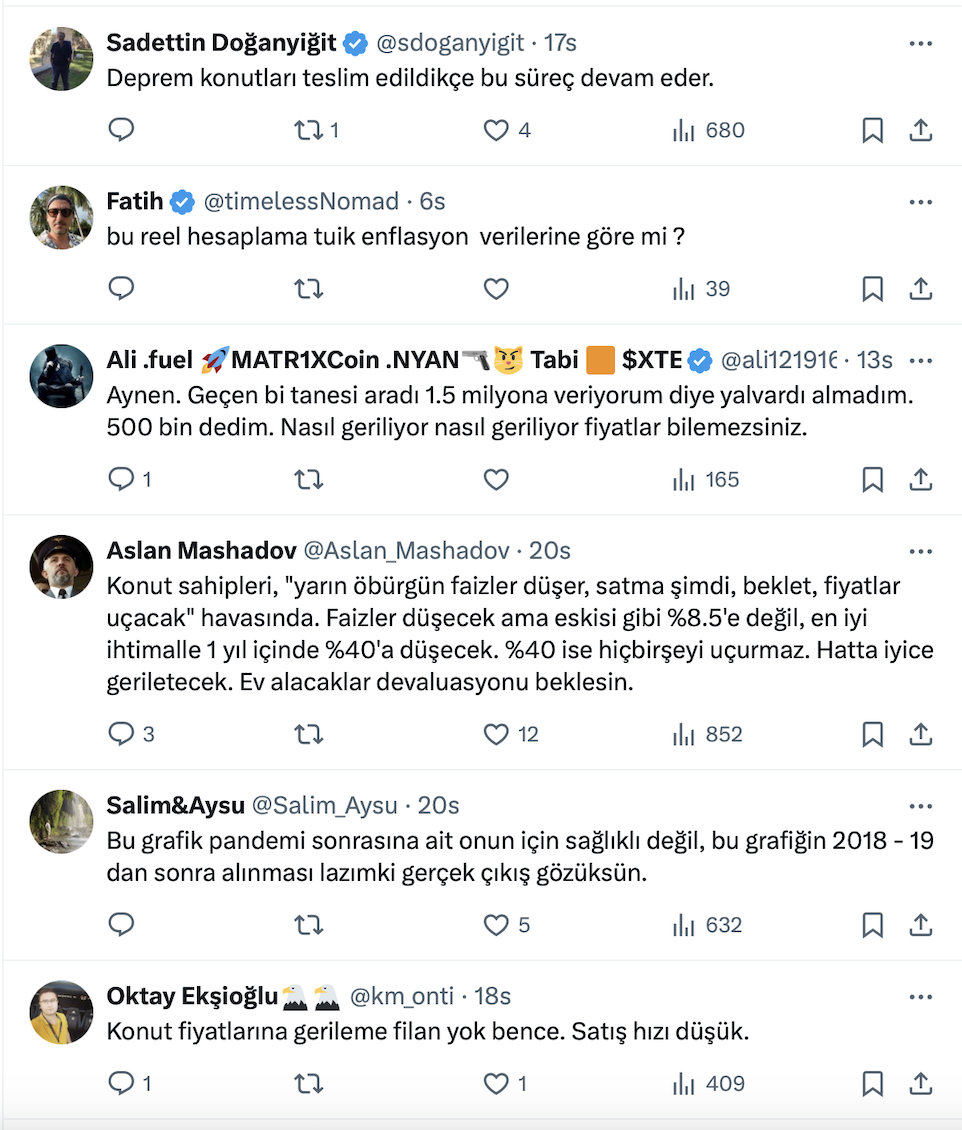
Task: Open more options for Fatih's tweet
Action: pyautogui.click(x=920, y=202)
